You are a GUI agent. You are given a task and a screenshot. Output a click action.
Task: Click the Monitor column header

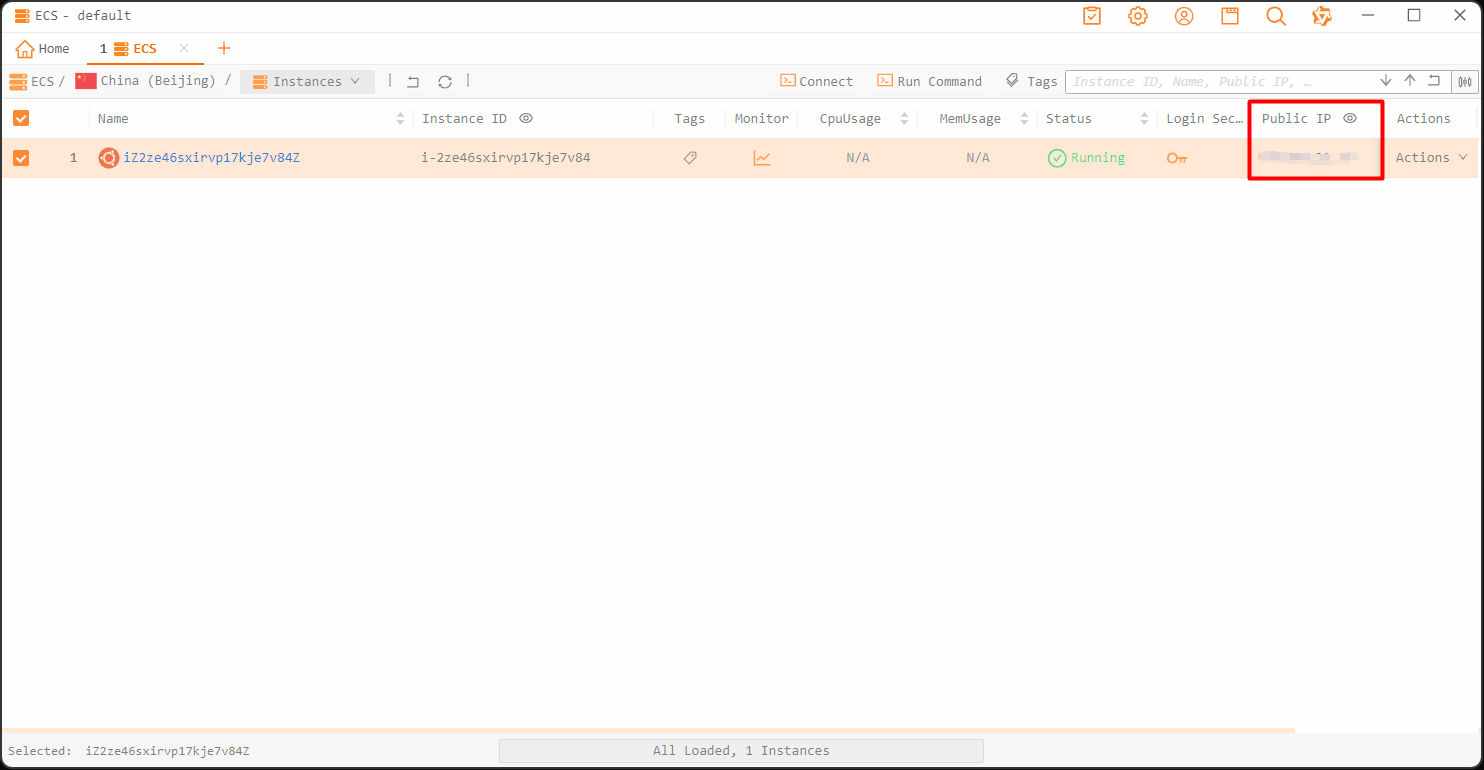[x=762, y=119]
